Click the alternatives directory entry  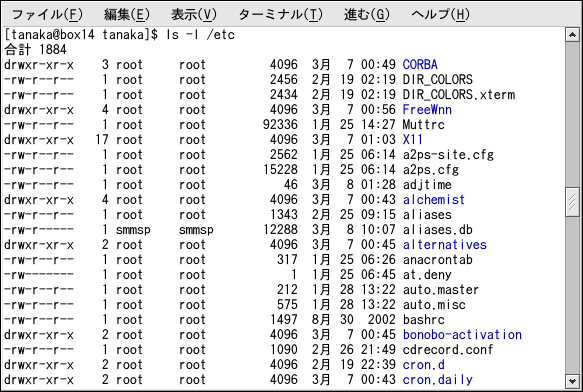pos(445,245)
